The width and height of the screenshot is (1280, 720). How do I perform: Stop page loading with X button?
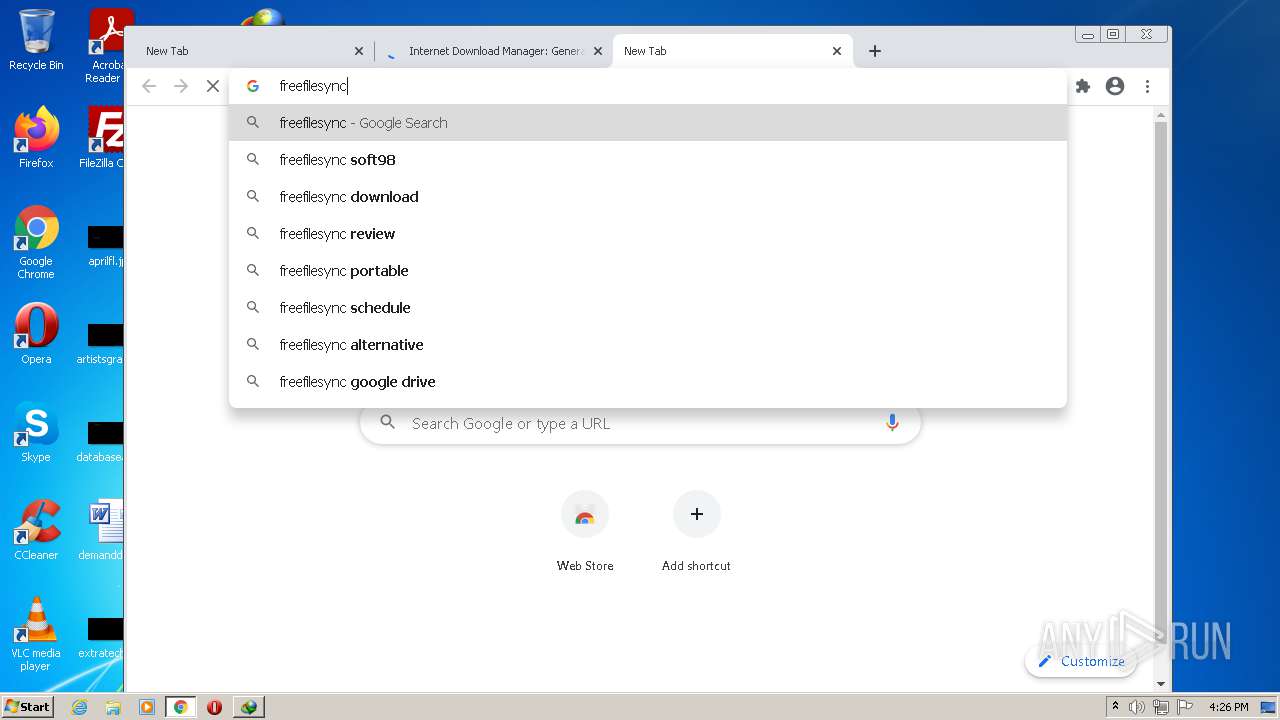213,86
